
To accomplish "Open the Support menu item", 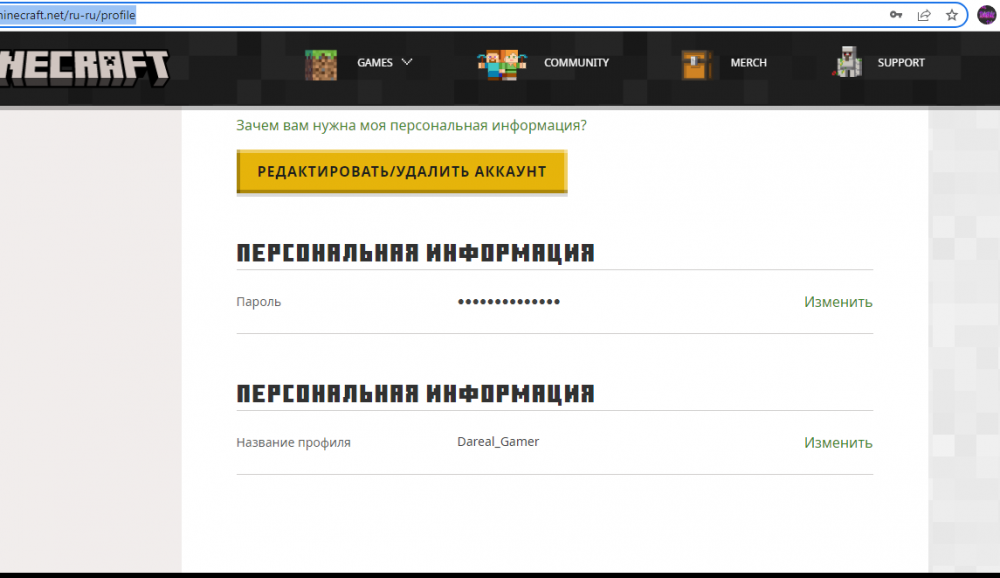I will [901, 63].
